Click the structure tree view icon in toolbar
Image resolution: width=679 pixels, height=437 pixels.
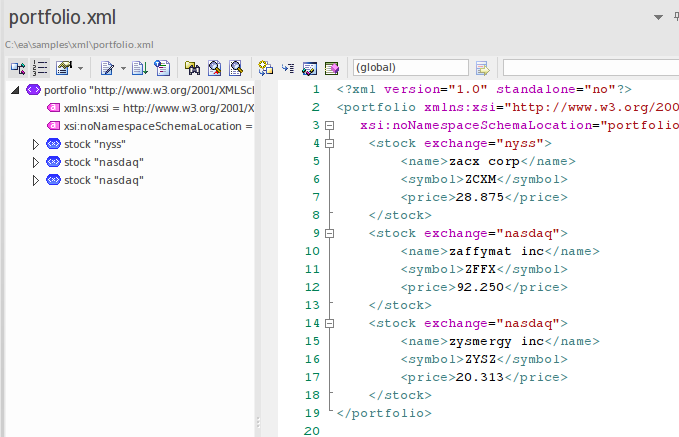pyautogui.click(x=17, y=68)
